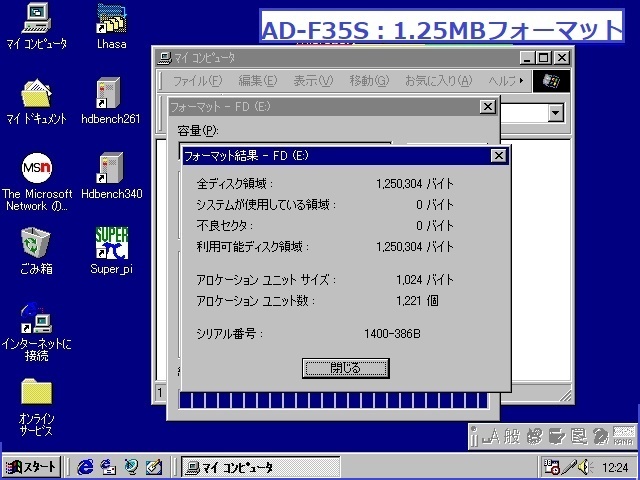The width and height of the screenshot is (640, 480).
Task: Click the 1,024 バイト allocation unit size
Action: 424,280
